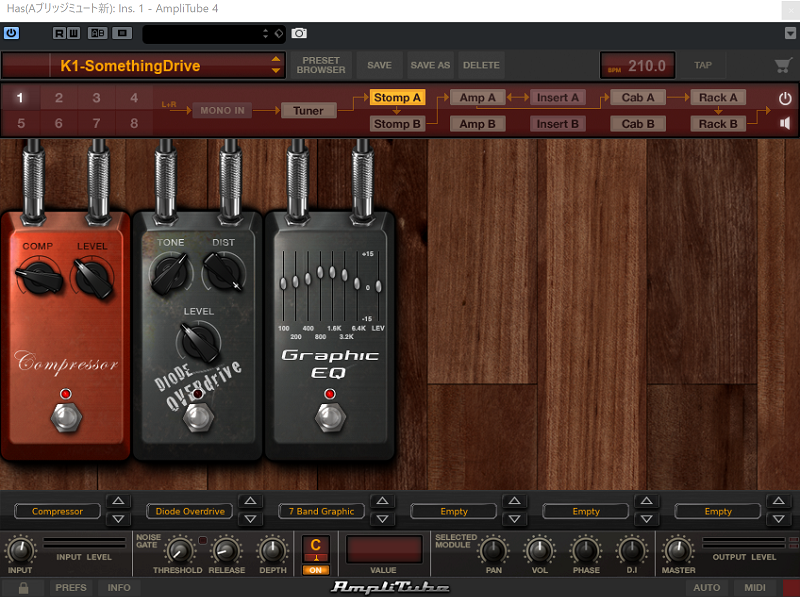This screenshot has height=597, width=800.
Task: Click the Graphic EQ LEV slider
Action: tap(379, 286)
